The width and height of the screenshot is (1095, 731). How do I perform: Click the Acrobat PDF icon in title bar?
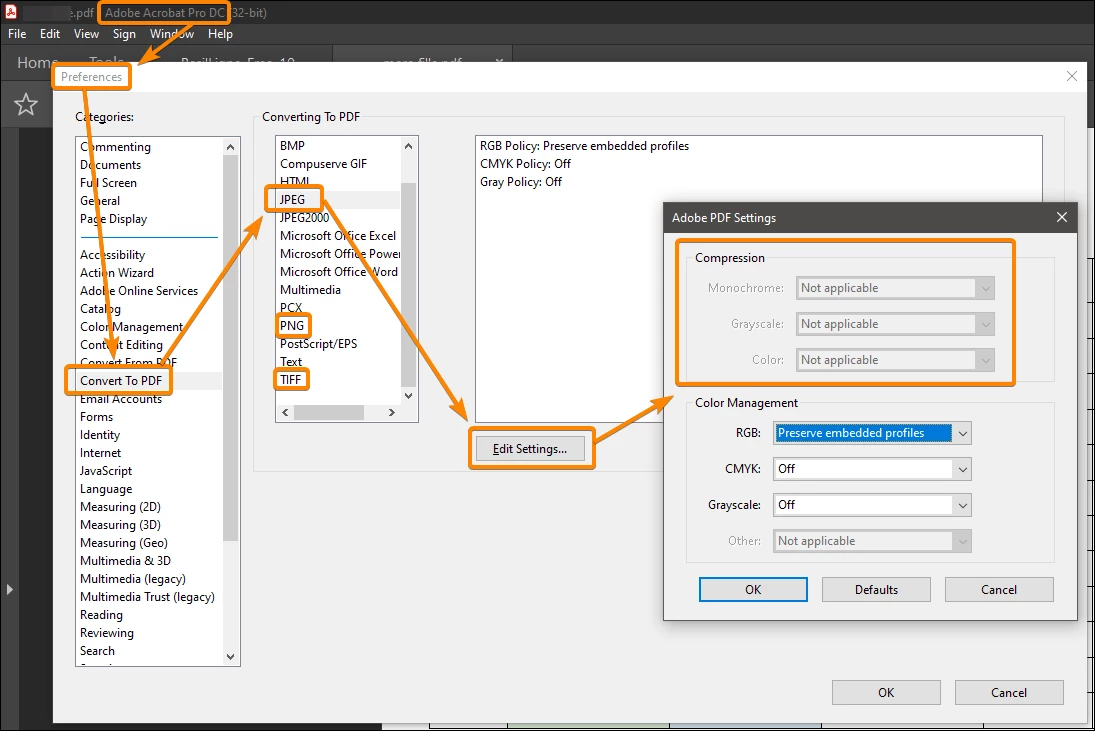pyautogui.click(x=10, y=12)
